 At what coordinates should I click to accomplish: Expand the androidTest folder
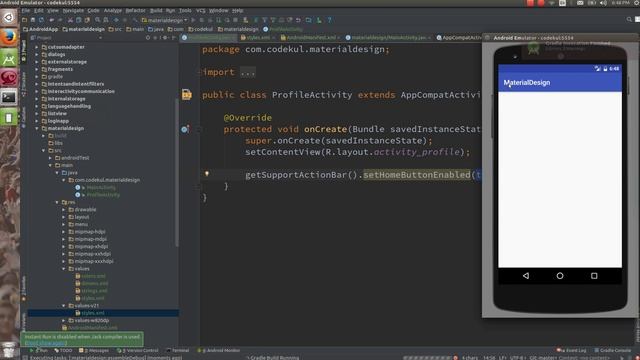click(50, 158)
